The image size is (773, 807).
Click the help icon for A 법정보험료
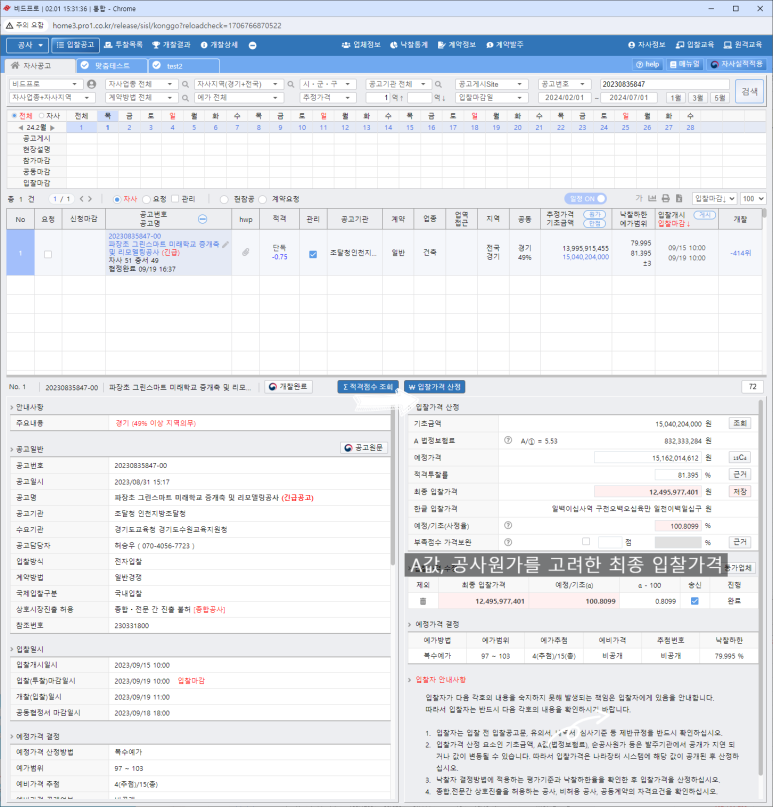point(508,441)
